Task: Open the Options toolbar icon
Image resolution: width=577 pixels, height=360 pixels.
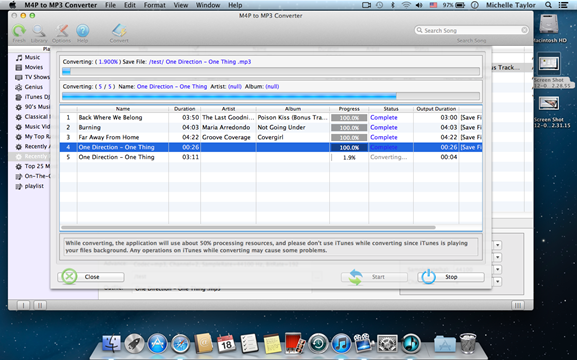Action: [61, 31]
